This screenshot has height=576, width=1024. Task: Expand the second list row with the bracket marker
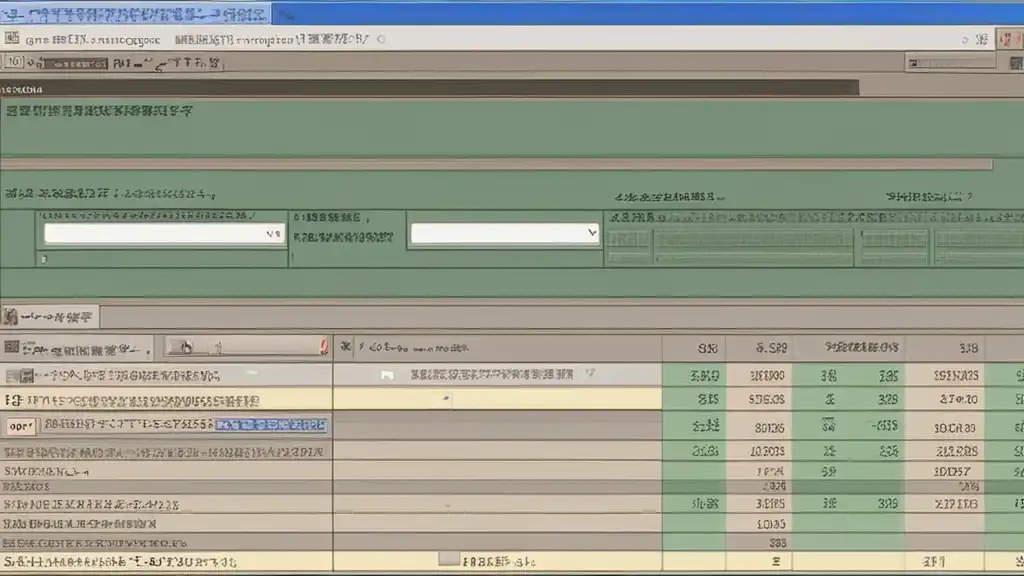pos(11,401)
